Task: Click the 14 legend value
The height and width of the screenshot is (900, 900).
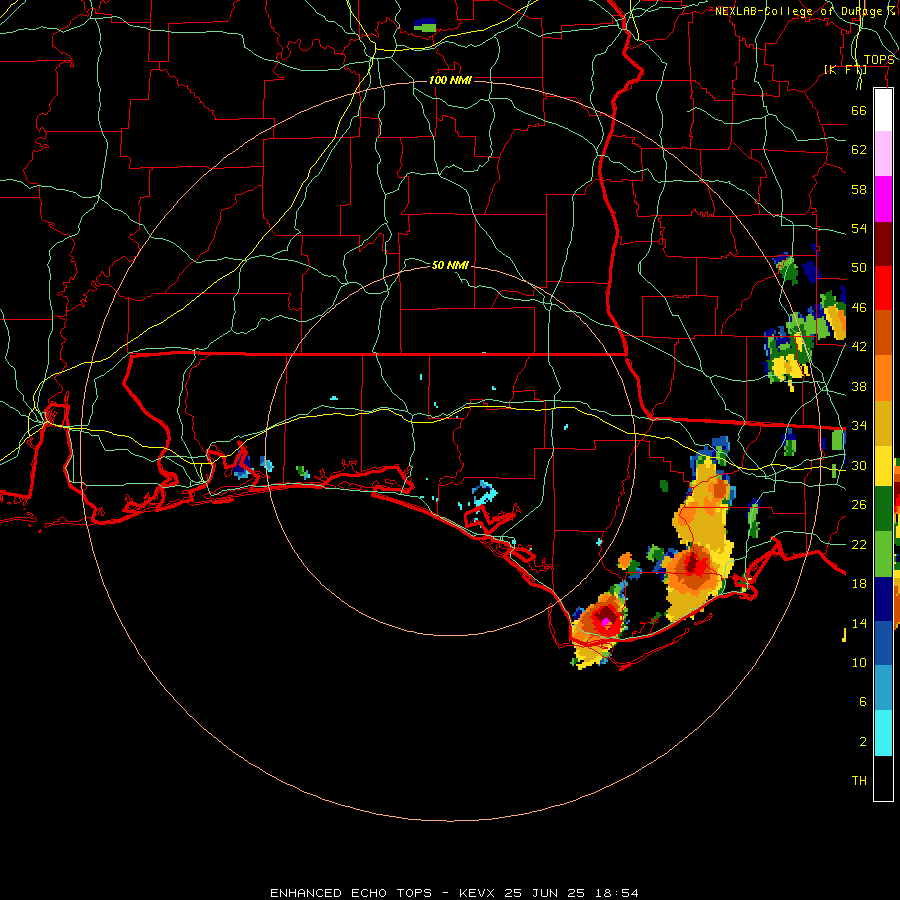Action: (x=859, y=623)
